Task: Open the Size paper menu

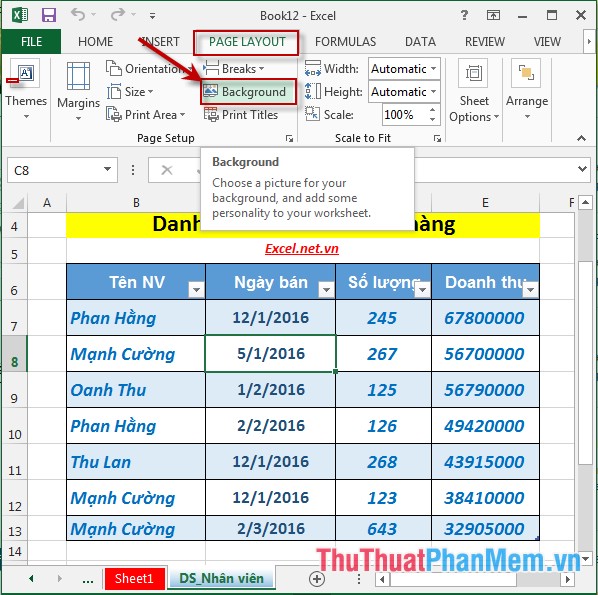Action: (x=130, y=92)
